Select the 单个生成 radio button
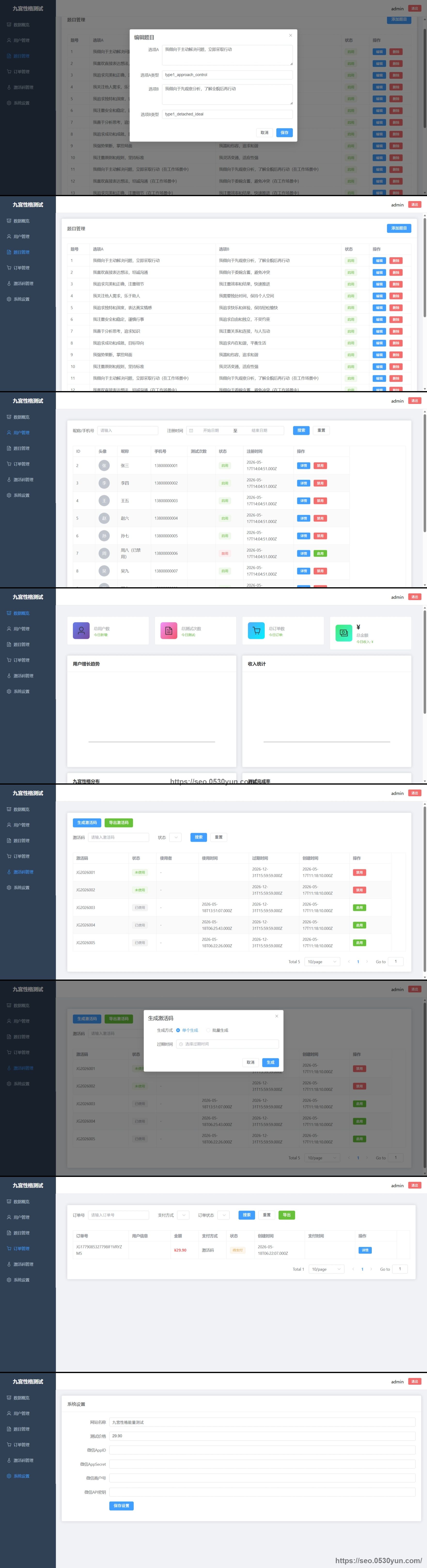427x1568 pixels. click(x=178, y=1031)
